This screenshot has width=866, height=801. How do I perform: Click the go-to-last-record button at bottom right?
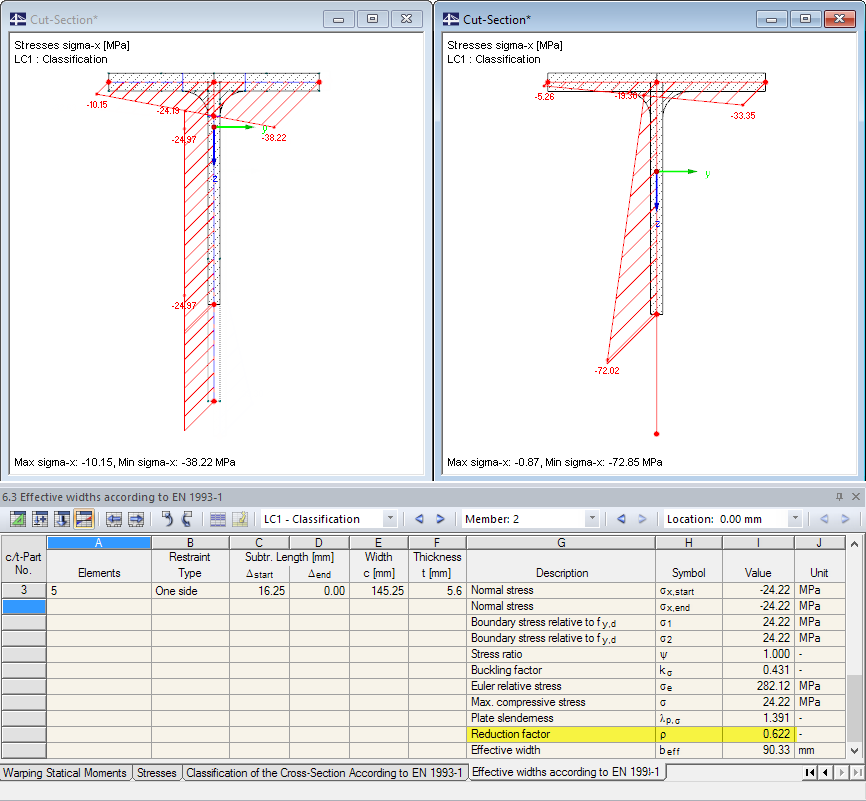(x=857, y=772)
